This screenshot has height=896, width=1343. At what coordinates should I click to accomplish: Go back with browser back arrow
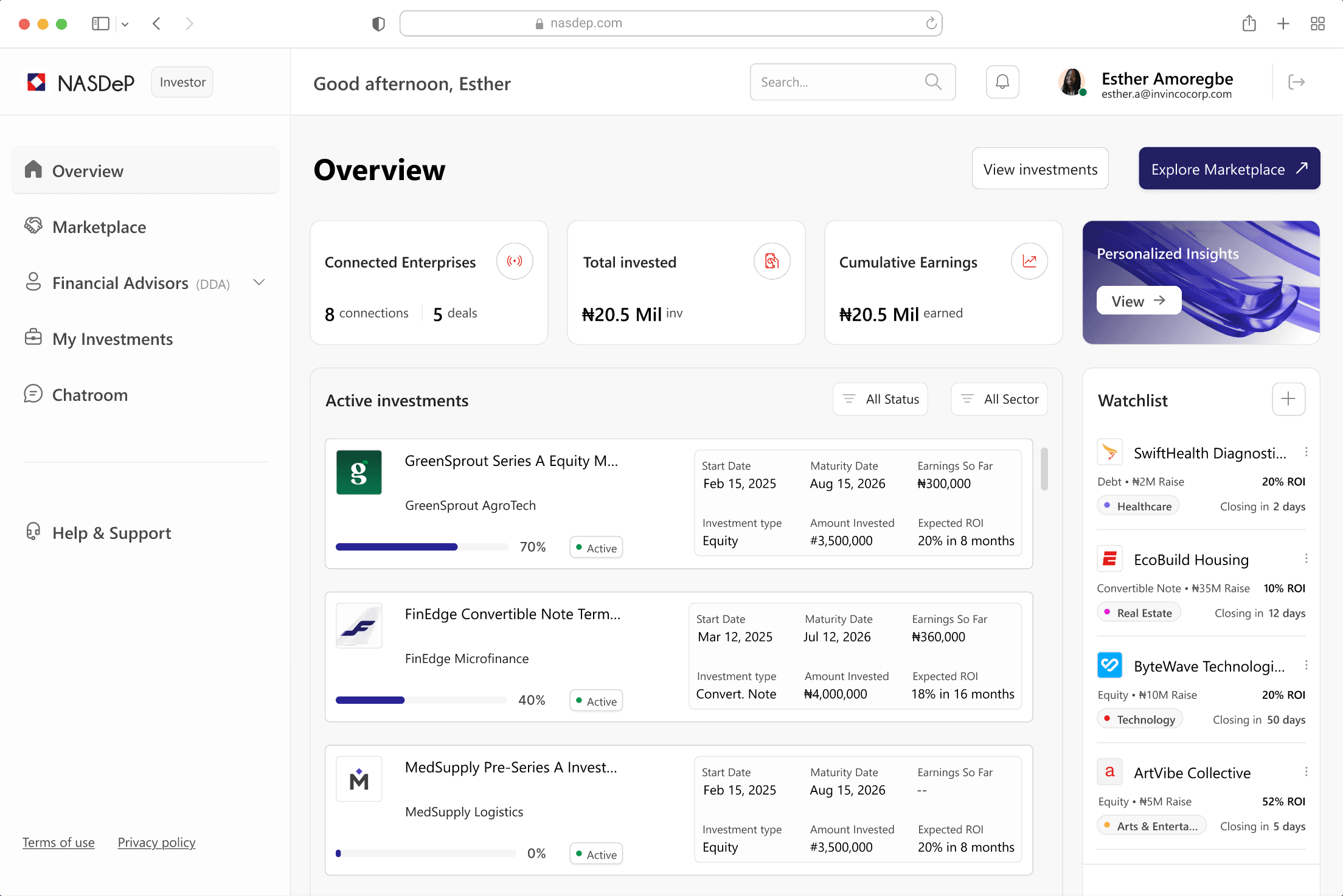(157, 24)
